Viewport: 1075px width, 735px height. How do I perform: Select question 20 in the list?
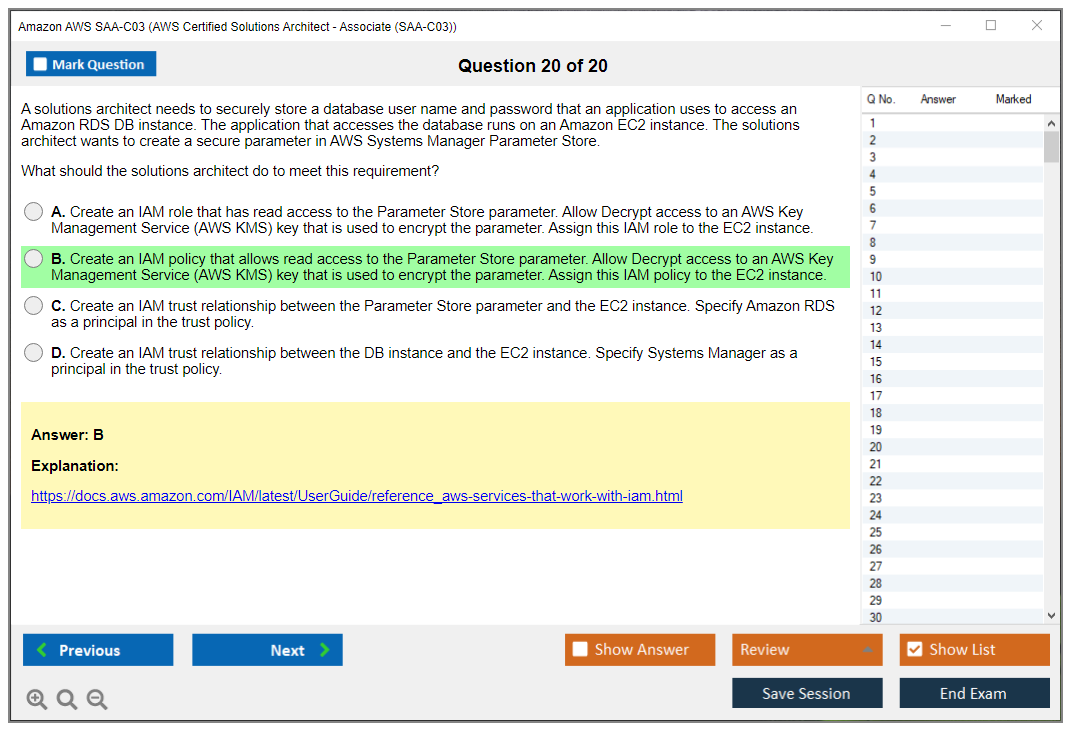876,447
